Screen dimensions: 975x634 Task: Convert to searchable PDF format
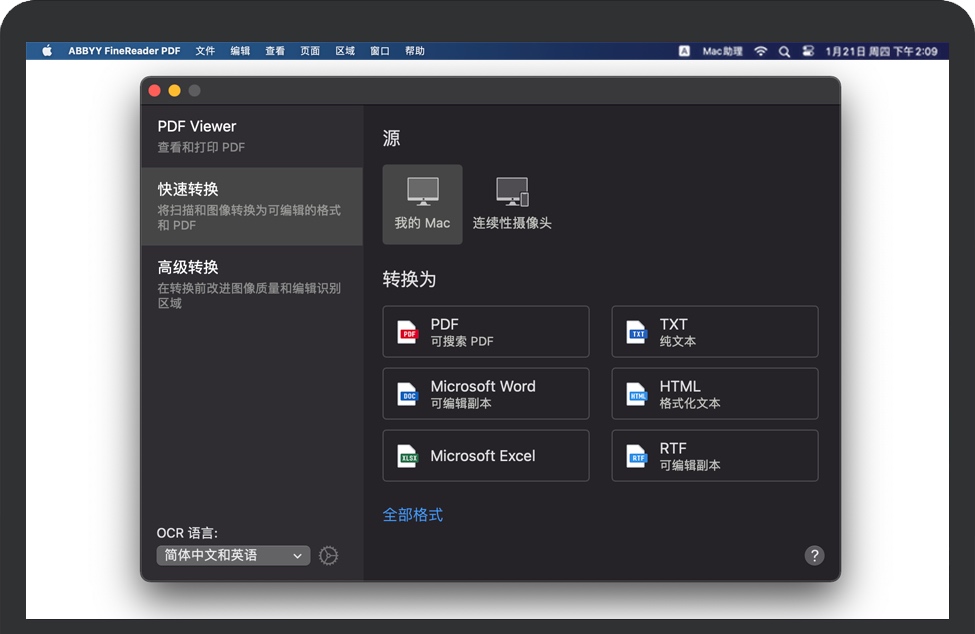coord(486,332)
